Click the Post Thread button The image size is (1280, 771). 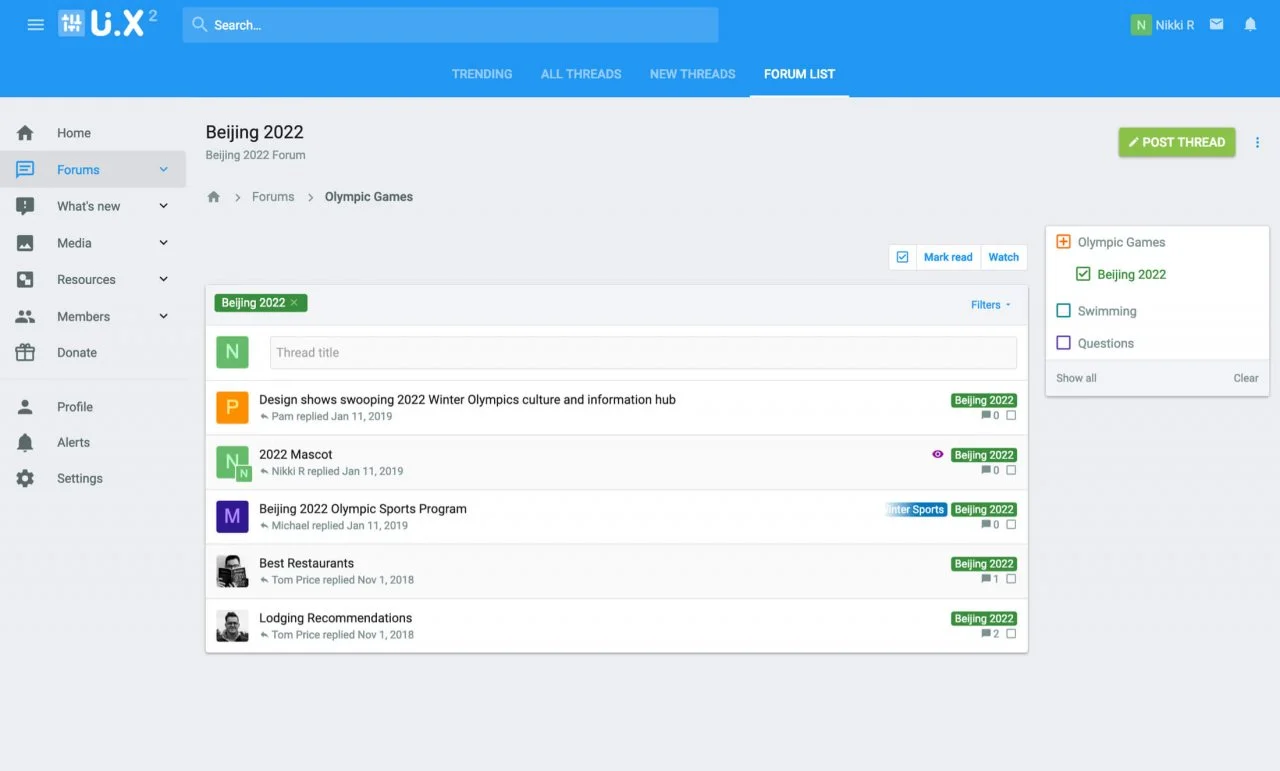tap(1176, 142)
